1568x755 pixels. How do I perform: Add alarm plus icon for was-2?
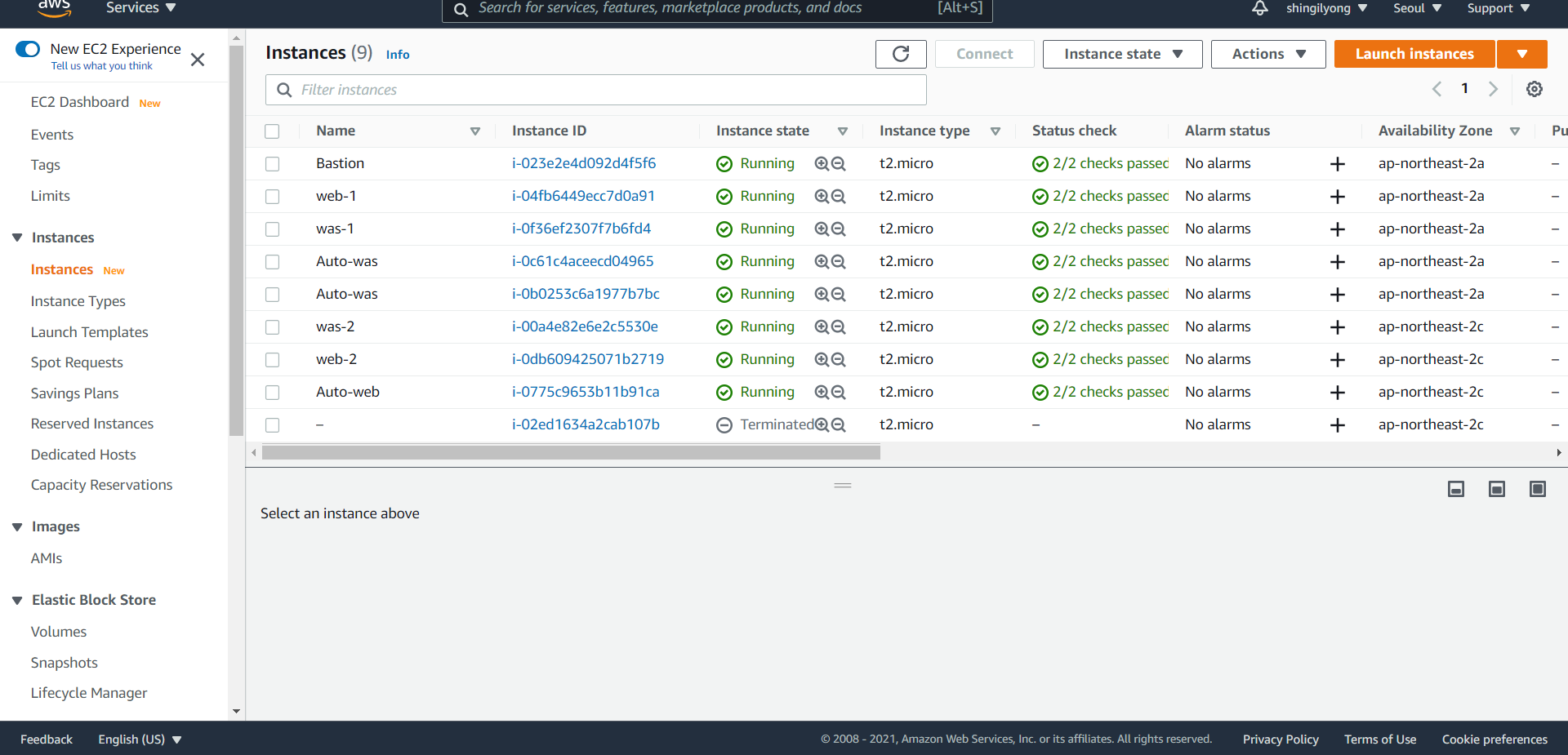(x=1338, y=327)
